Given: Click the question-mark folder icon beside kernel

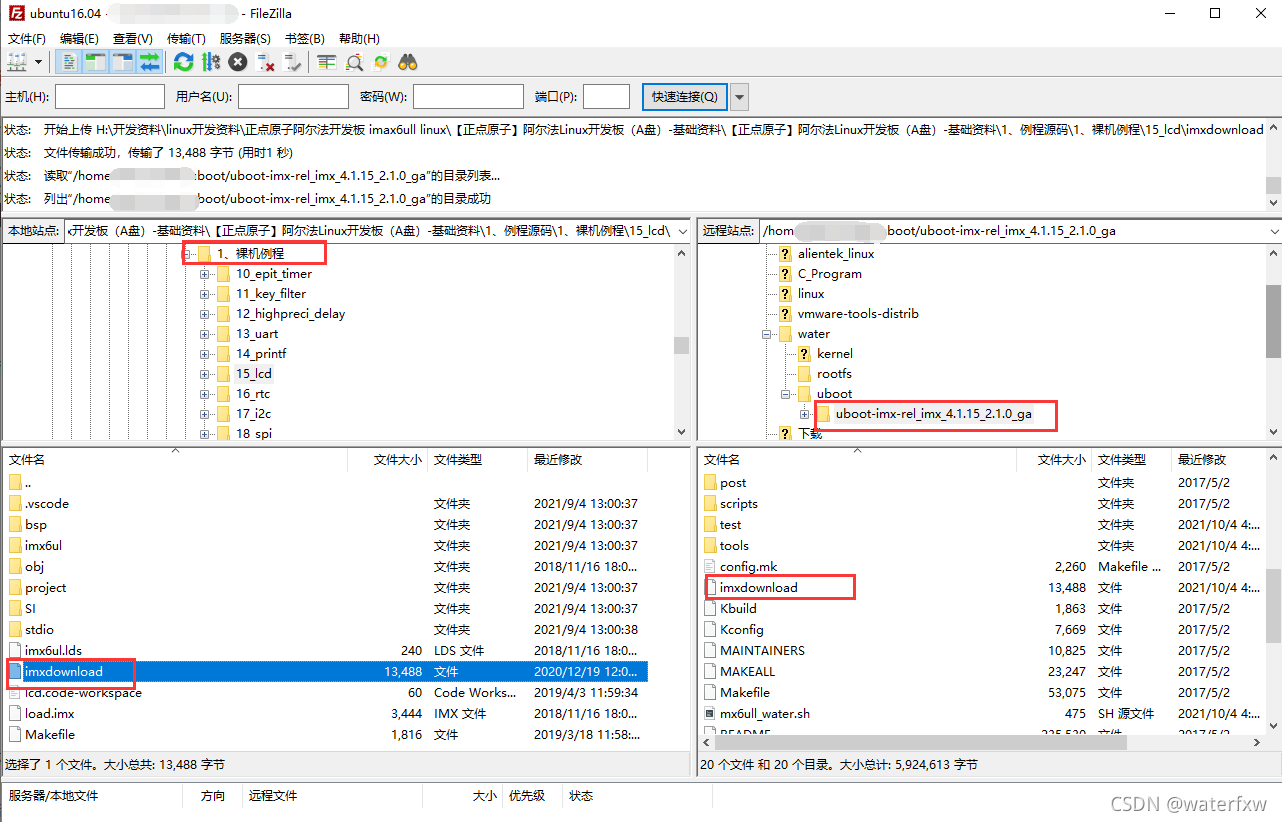Looking at the screenshot, I should [x=804, y=354].
